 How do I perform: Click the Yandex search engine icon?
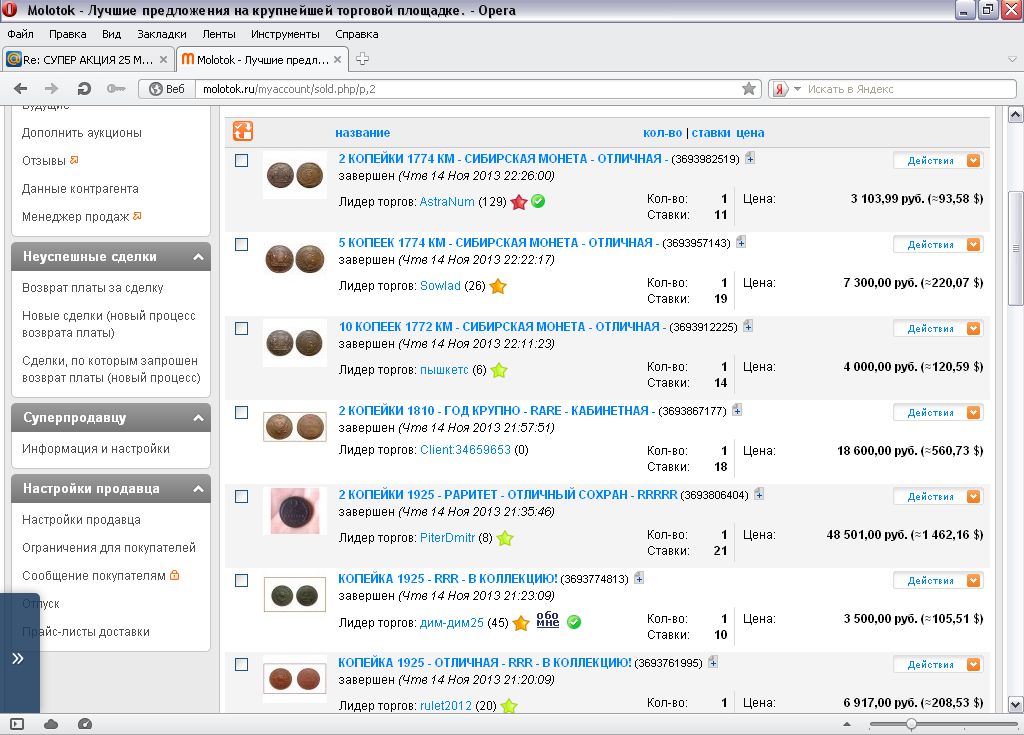(x=780, y=89)
